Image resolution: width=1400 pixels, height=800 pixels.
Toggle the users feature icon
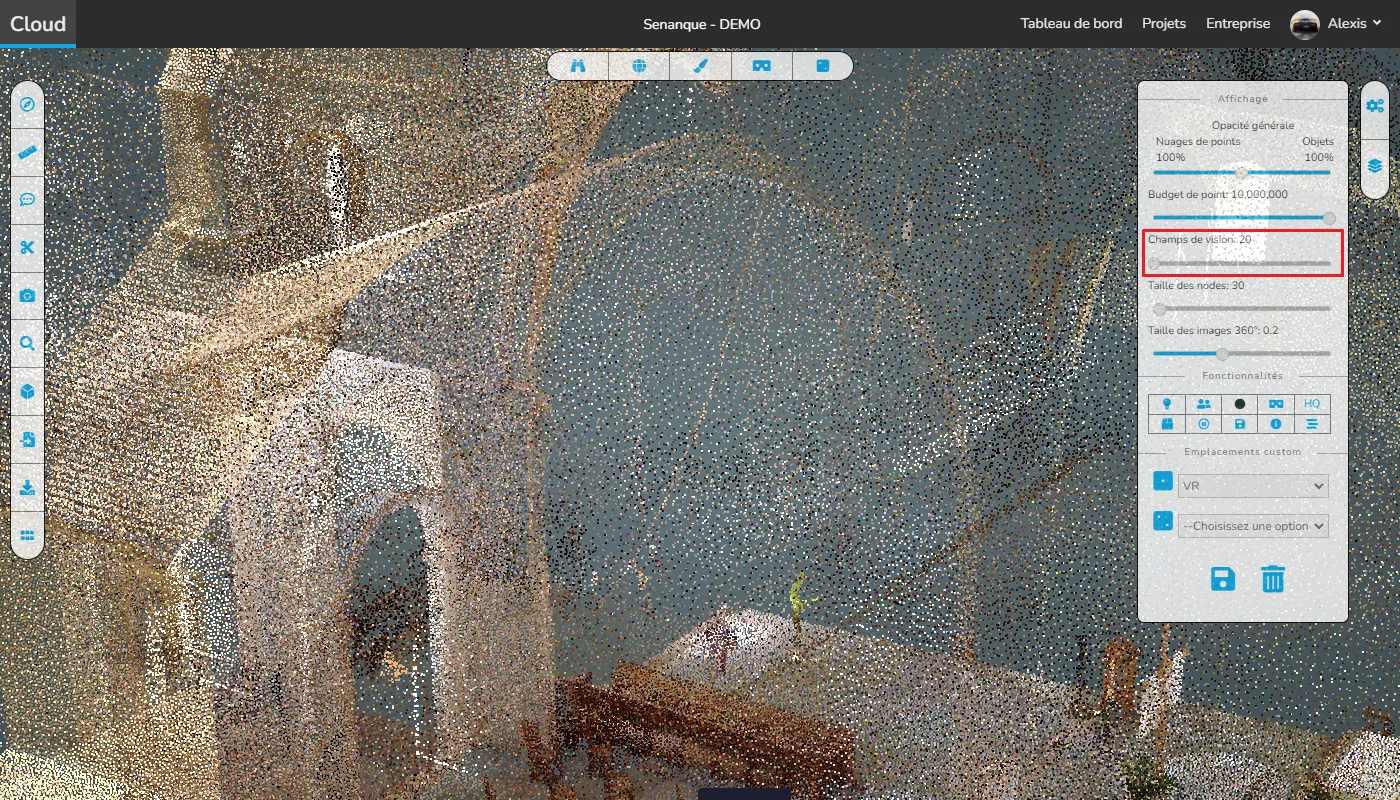1203,404
